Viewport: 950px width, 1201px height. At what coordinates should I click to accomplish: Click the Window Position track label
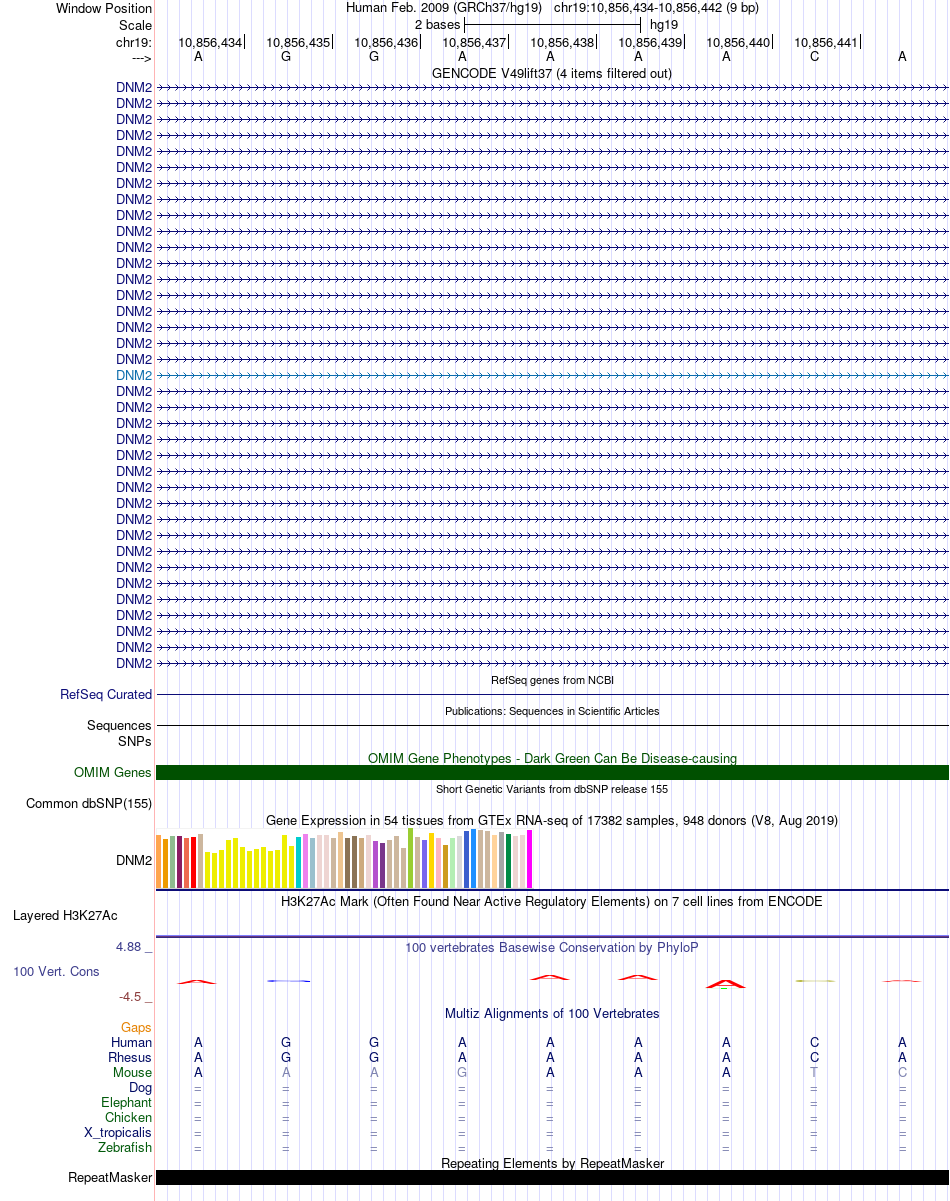click(x=104, y=8)
